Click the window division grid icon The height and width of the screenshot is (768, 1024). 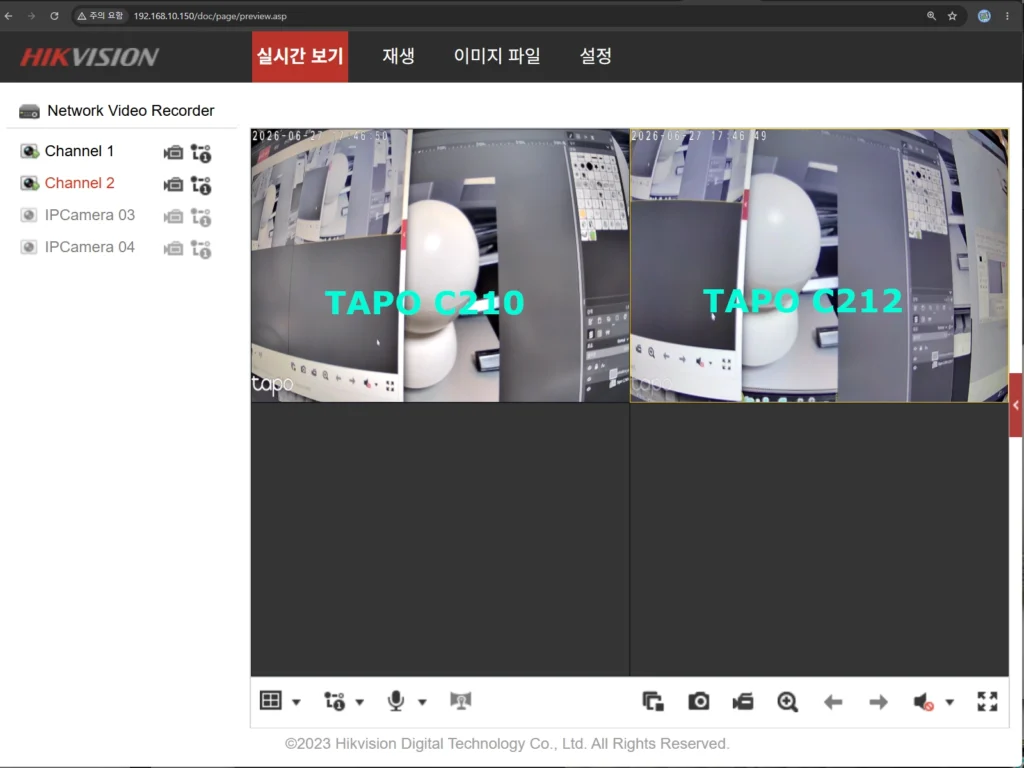click(270, 701)
